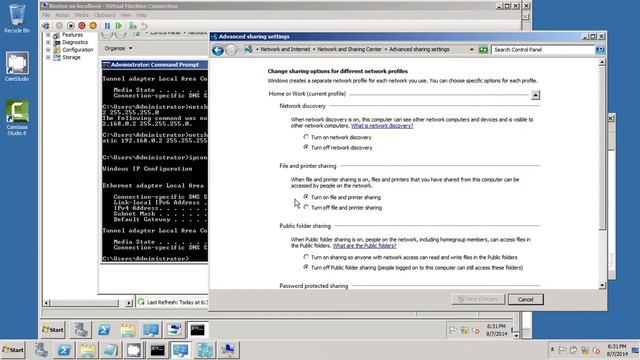Open Server Manager on the inner VM taskbar

[x=81, y=329]
